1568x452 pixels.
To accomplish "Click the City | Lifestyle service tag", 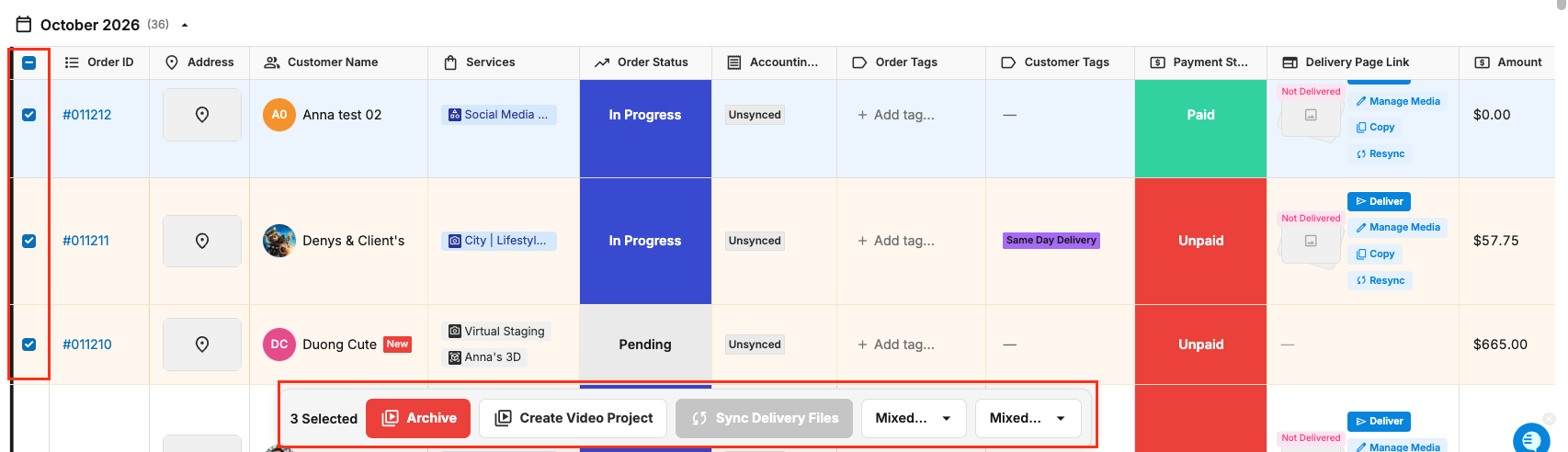I will click(x=499, y=241).
